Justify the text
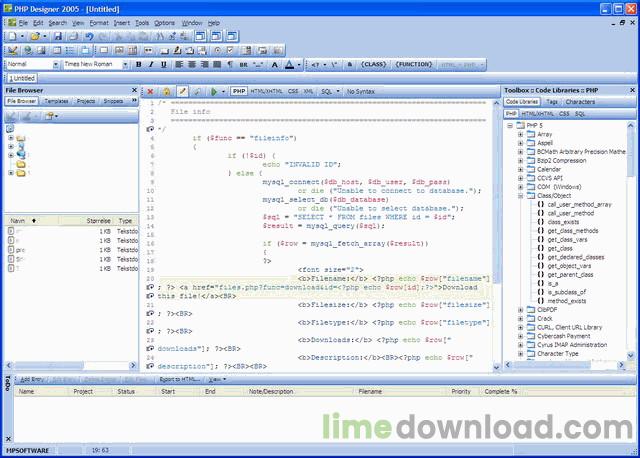 point(217,64)
